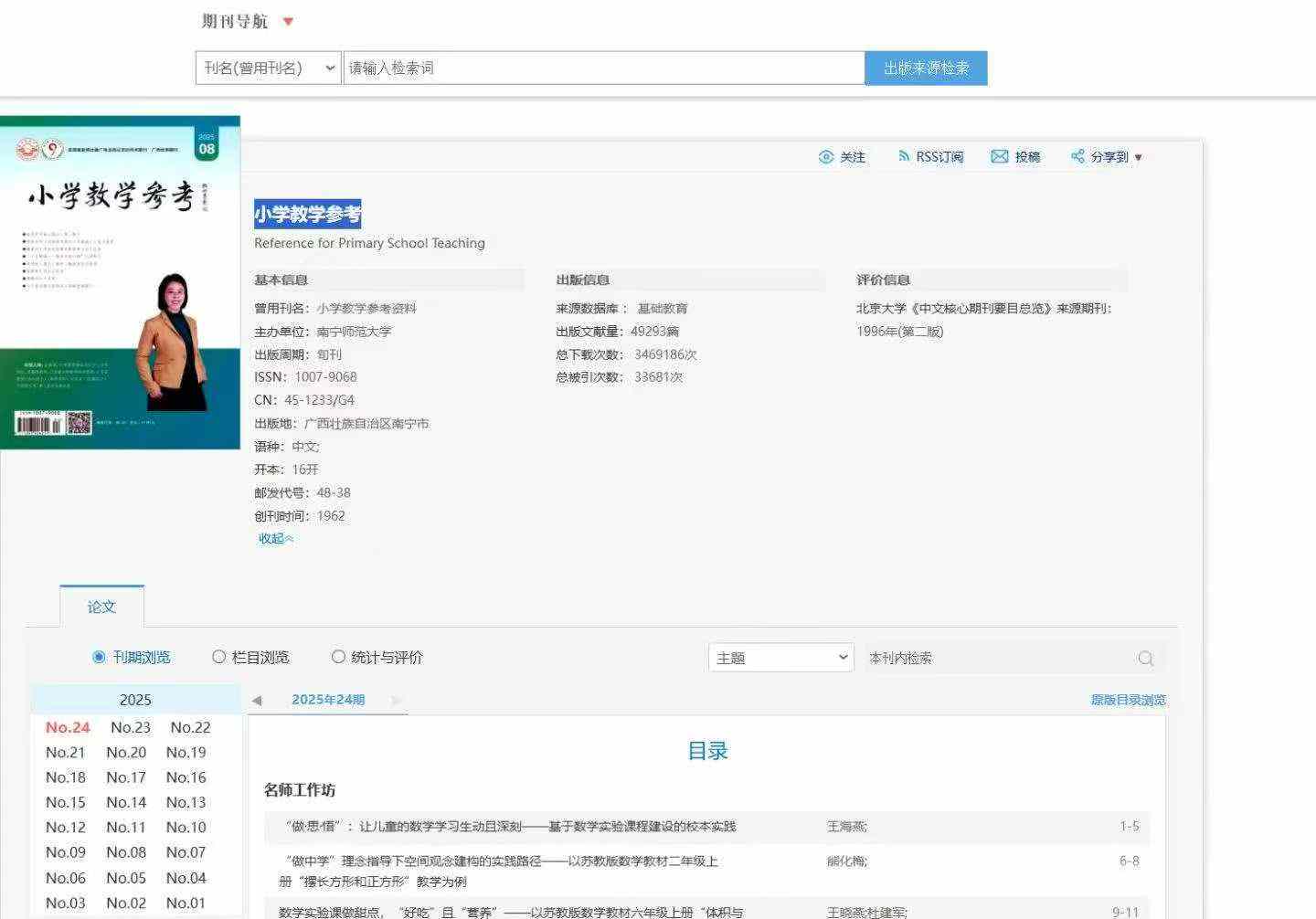Open issue No.09
Screen dimensions: 1316x919
65,852
